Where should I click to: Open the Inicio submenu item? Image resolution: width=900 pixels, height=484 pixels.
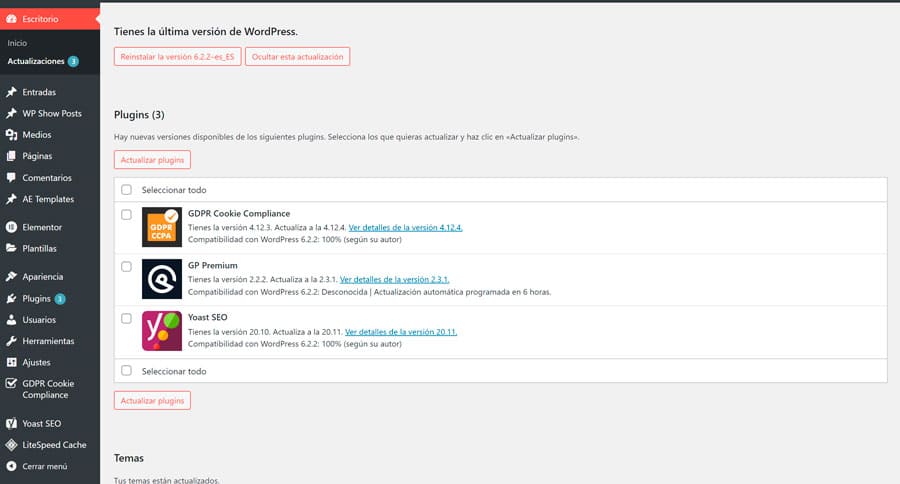[17, 43]
